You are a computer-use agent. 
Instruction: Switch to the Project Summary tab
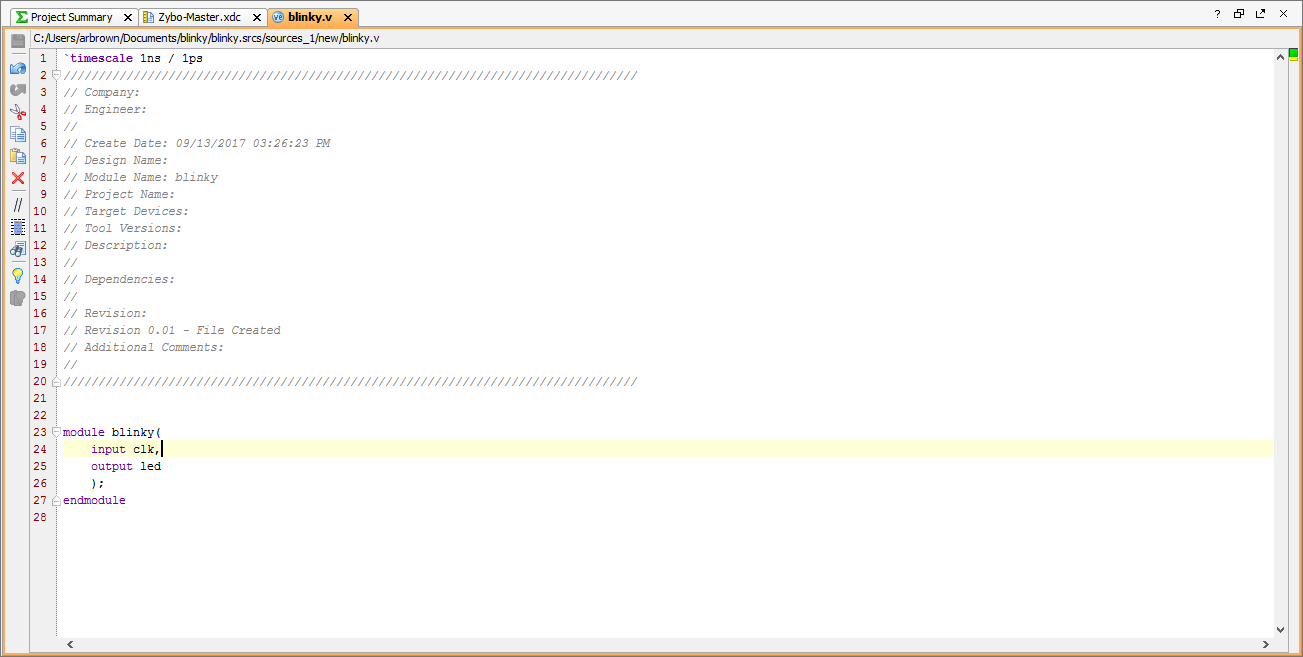(x=70, y=17)
